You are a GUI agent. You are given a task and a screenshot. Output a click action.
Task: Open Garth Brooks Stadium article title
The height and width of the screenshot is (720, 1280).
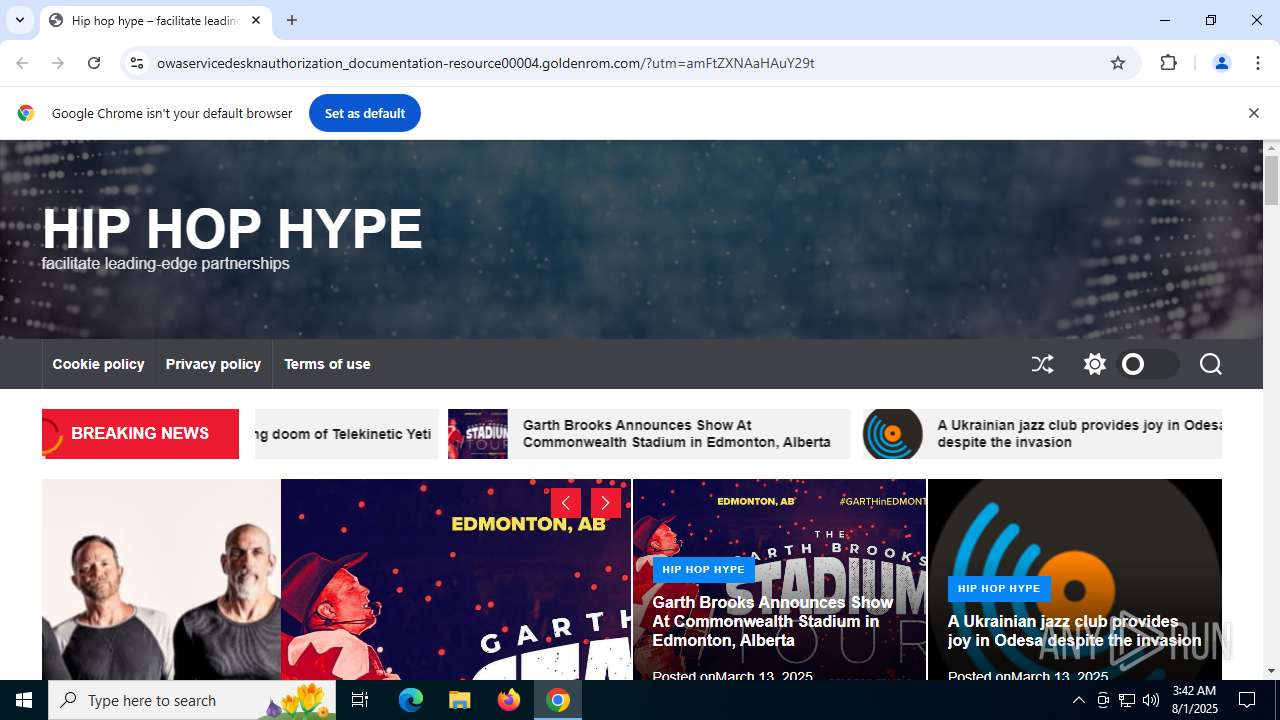773,621
